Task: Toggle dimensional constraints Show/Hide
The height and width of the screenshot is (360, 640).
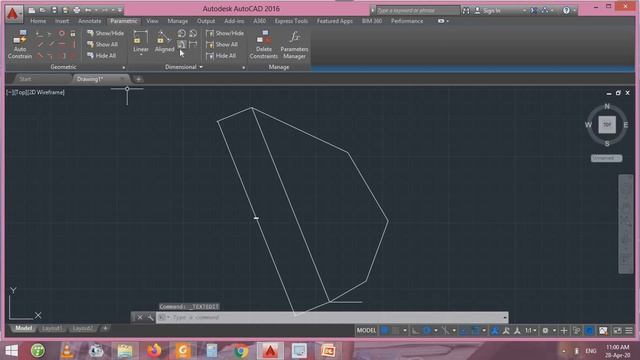Action: 225,33
